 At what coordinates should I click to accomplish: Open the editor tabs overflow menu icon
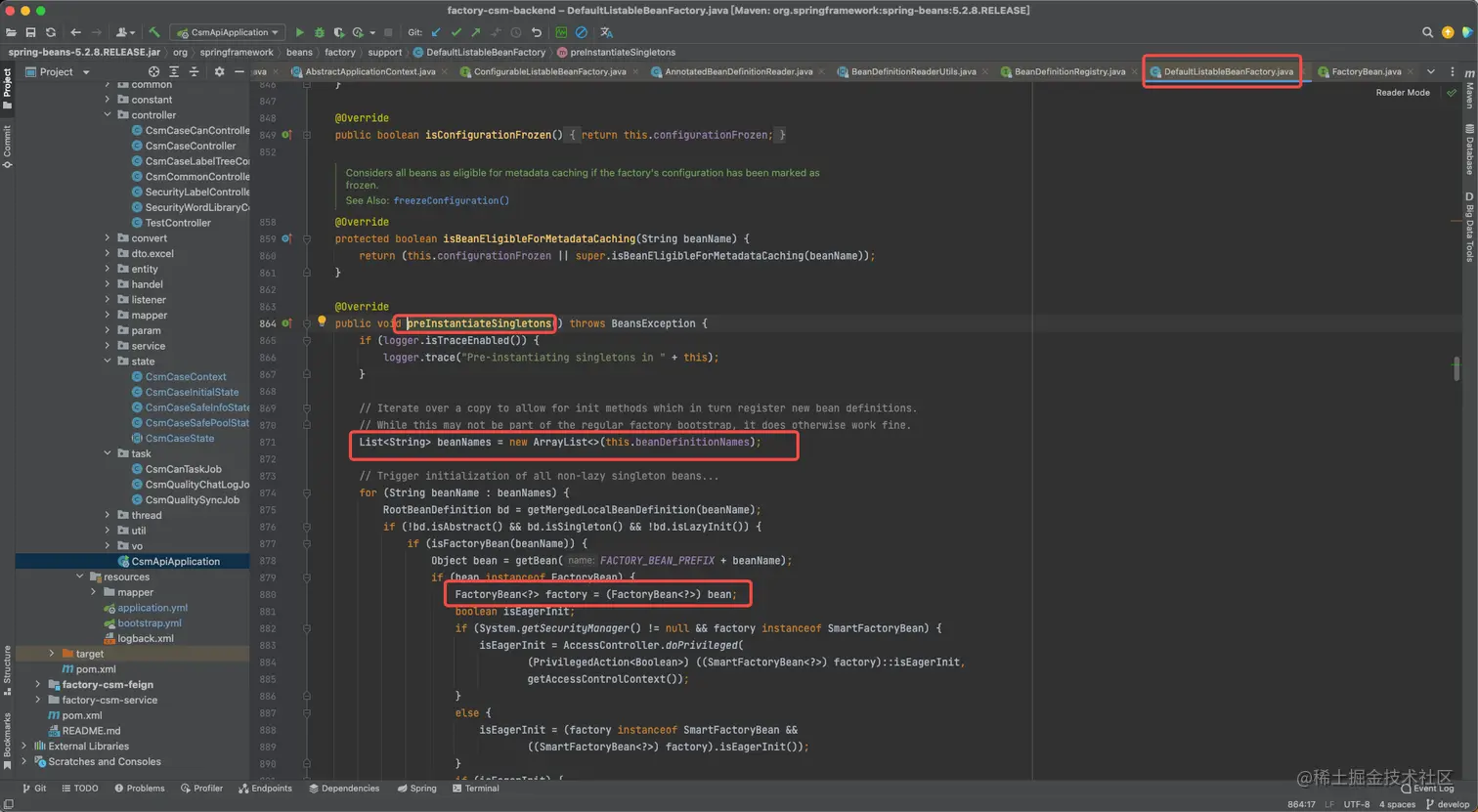tap(1430, 71)
